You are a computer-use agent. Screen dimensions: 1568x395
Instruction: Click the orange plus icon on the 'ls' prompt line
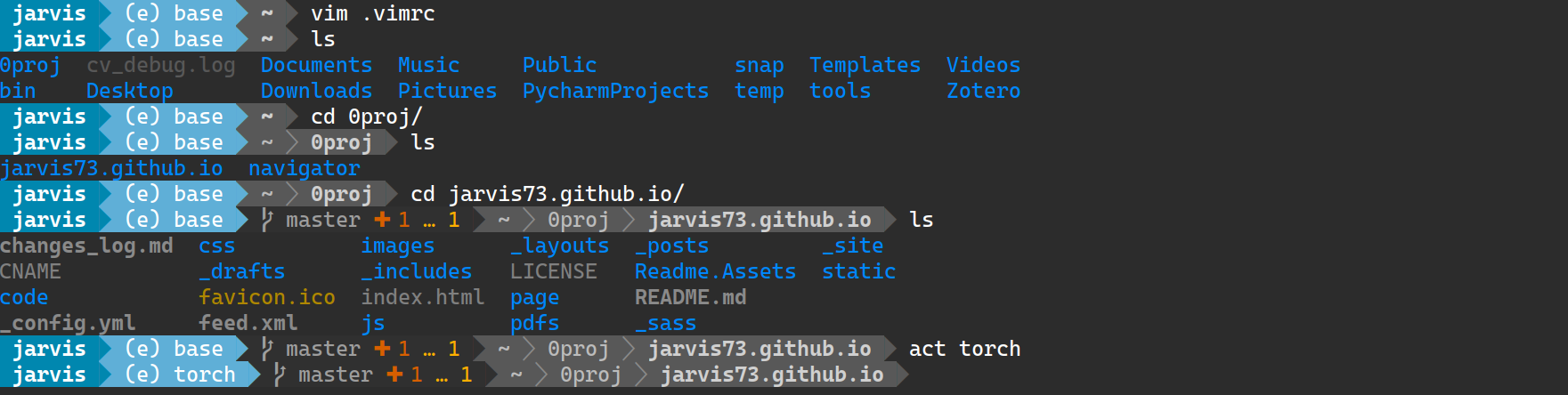point(382,220)
